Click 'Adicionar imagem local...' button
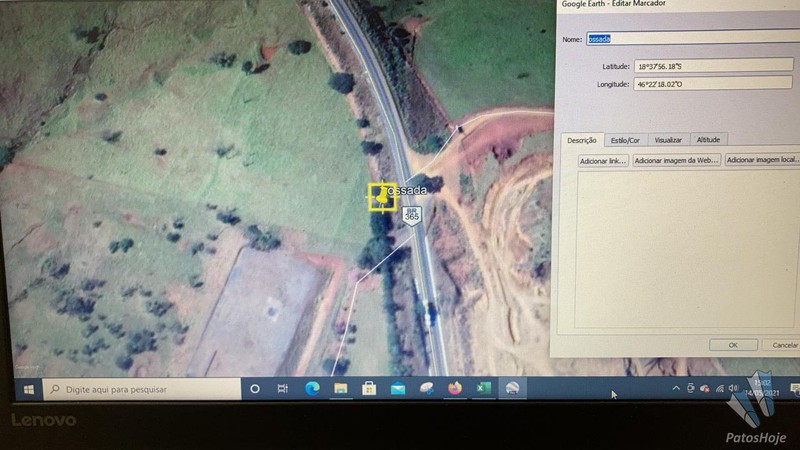Screen dimensions: 800x450 [762, 160]
